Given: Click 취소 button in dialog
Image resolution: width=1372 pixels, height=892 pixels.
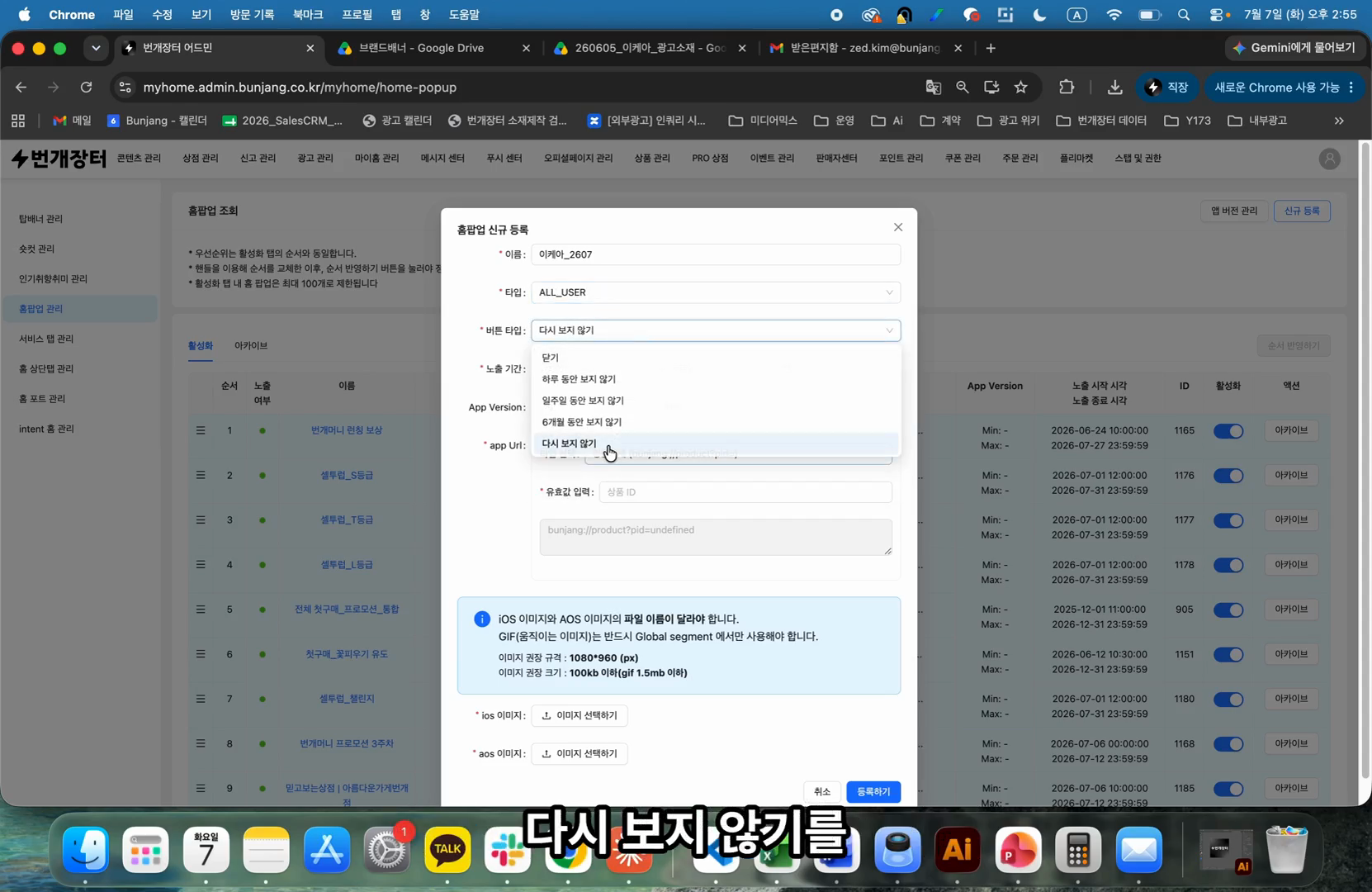Looking at the screenshot, I should pyautogui.click(x=822, y=792).
